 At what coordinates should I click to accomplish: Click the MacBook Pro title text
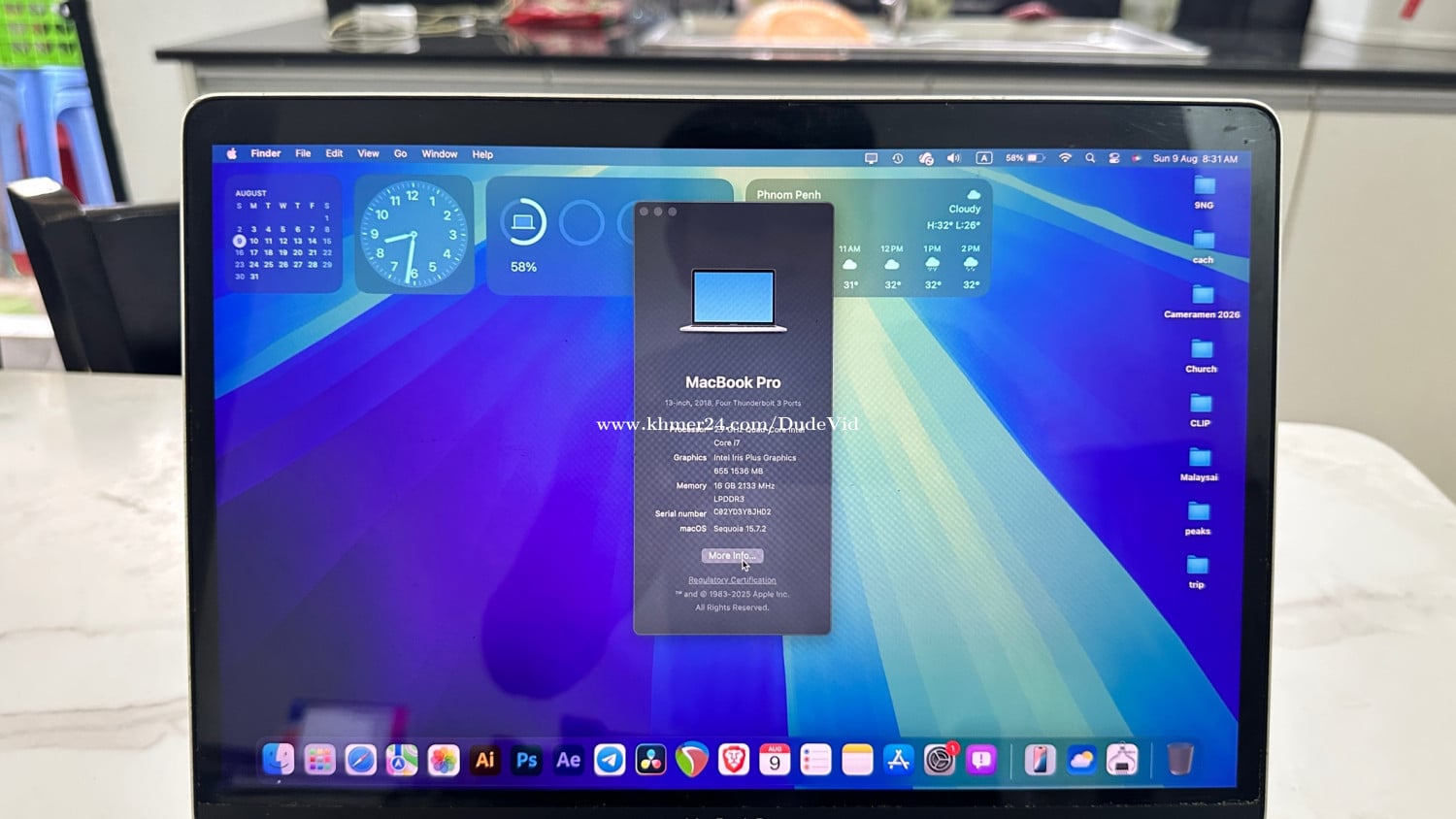coord(733,382)
